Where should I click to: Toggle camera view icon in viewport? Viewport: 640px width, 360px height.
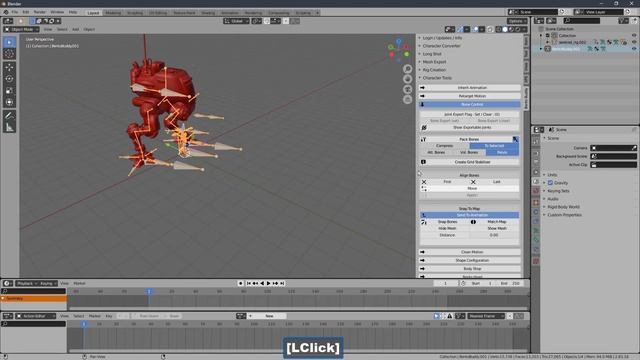click(407, 89)
